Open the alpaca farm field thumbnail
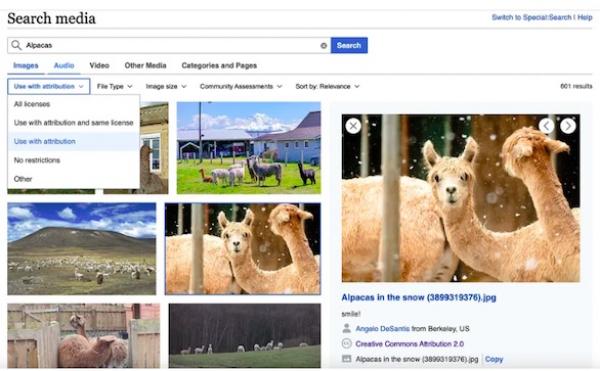 coord(249,148)
